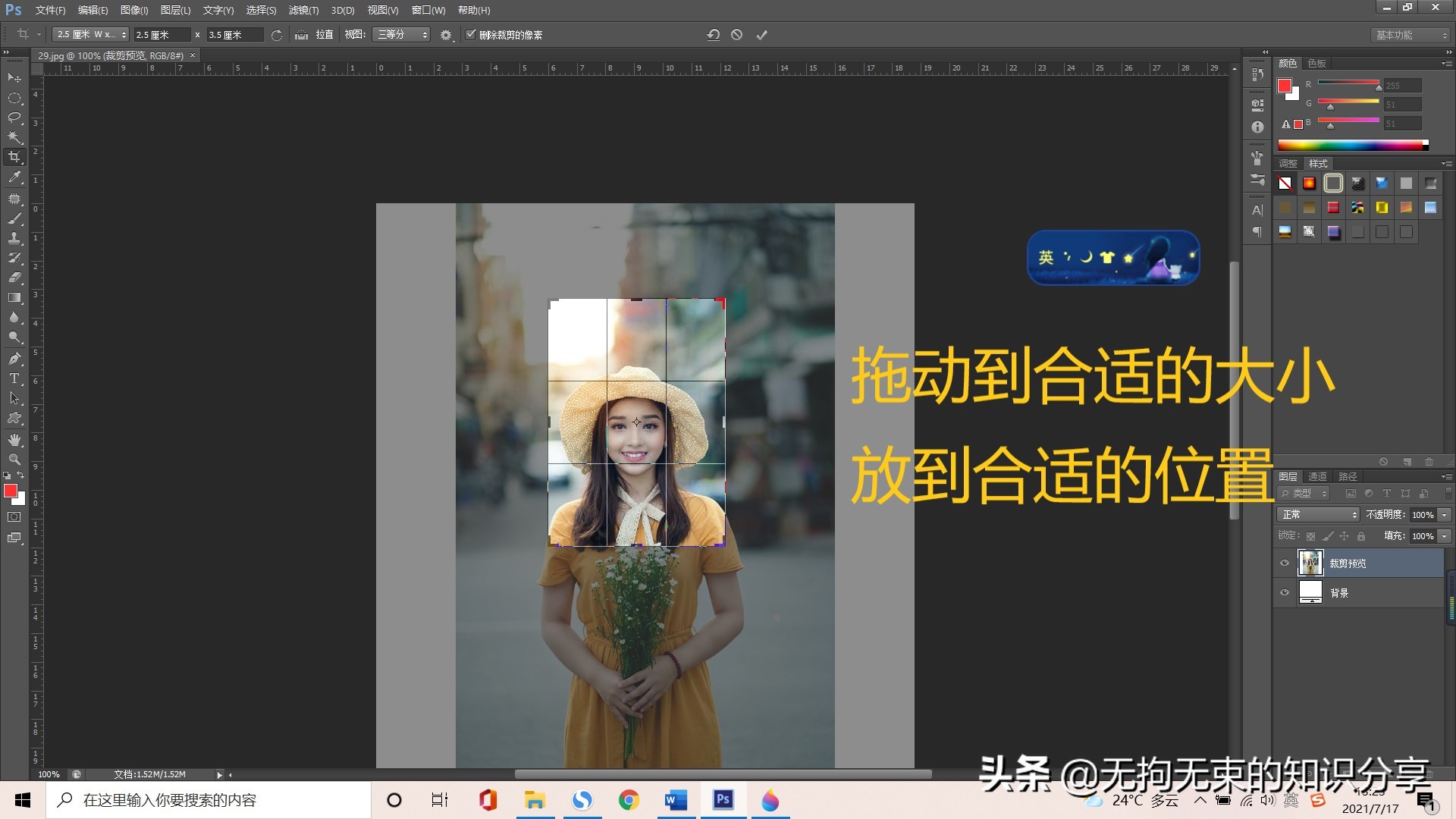This screenshot has width=1456, height=819.
Task: Toggle the 删除裁剪的像素 checkbox
Action: (x=471, y=34)
